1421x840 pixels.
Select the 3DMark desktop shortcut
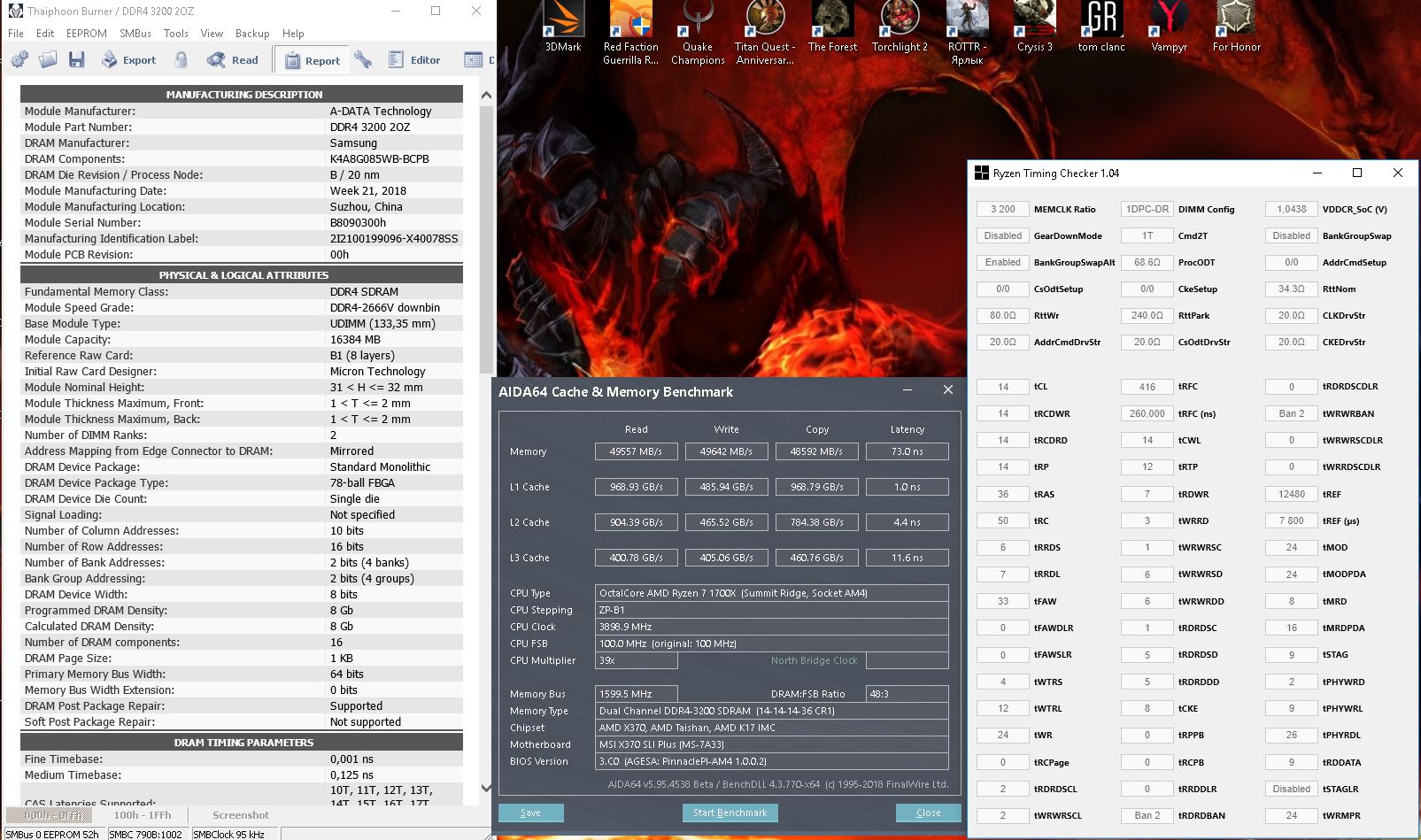tap(563, 27)
